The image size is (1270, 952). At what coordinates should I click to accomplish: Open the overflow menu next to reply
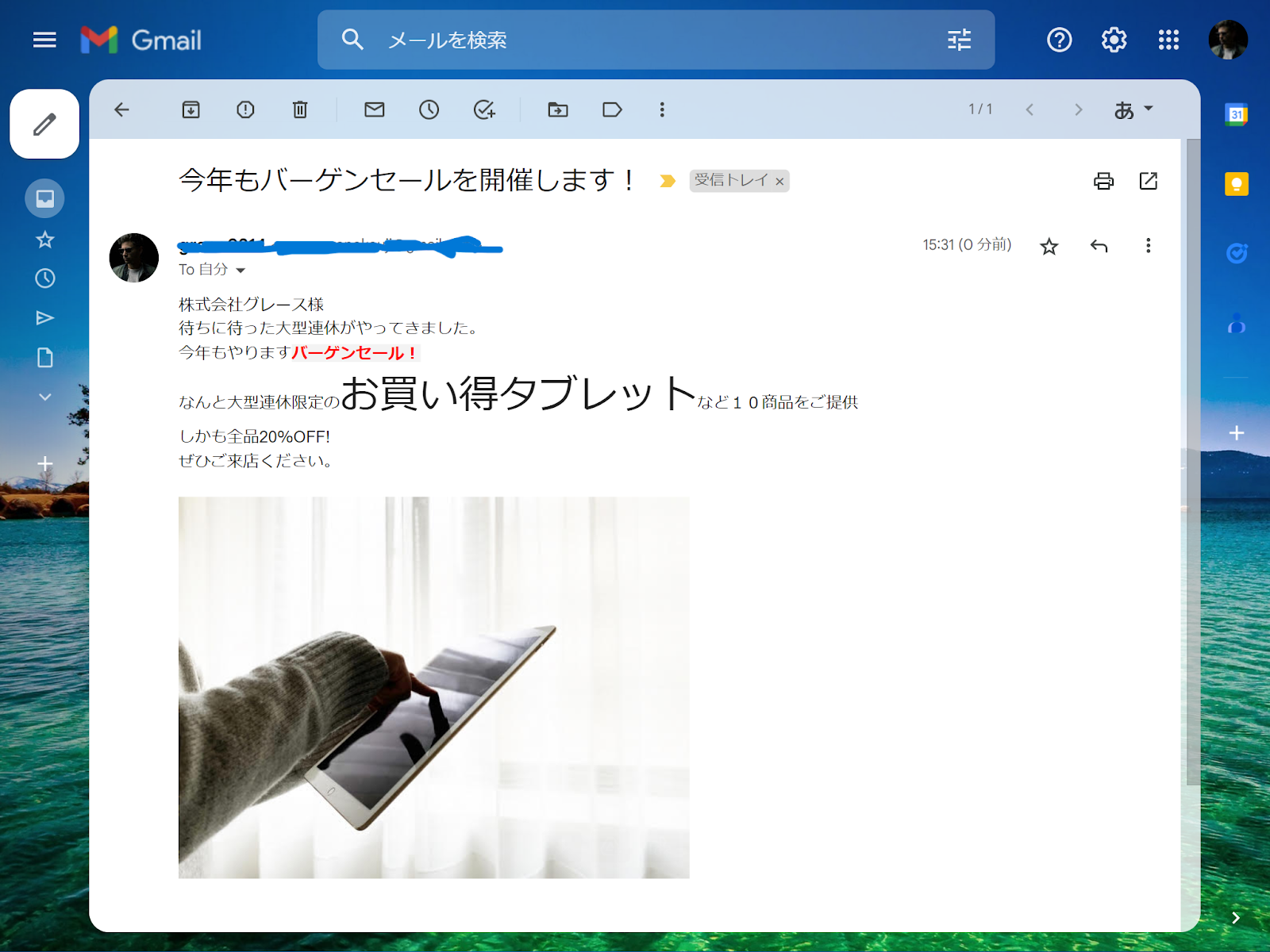click(x=1148, y=246)
